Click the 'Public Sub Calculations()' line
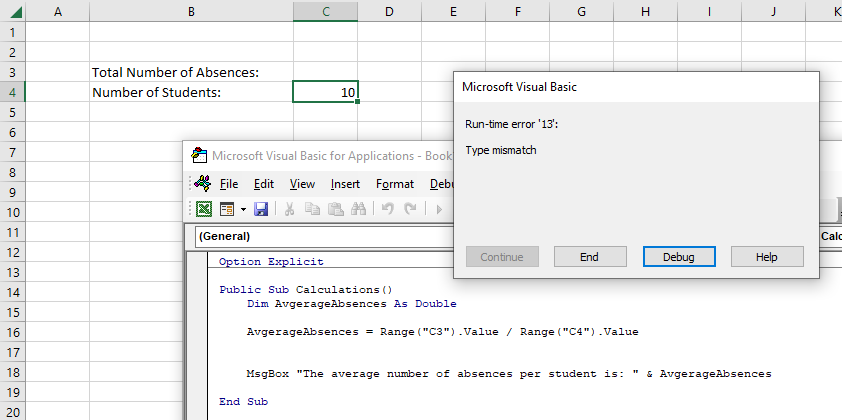The image size is (842, 420). click(306, 289)
